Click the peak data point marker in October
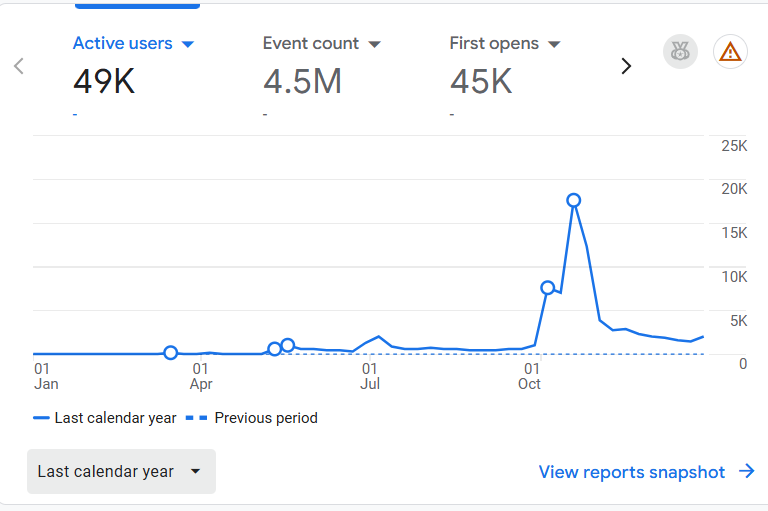Viewport: 768px width, 511px height. (x=574, y=200)
